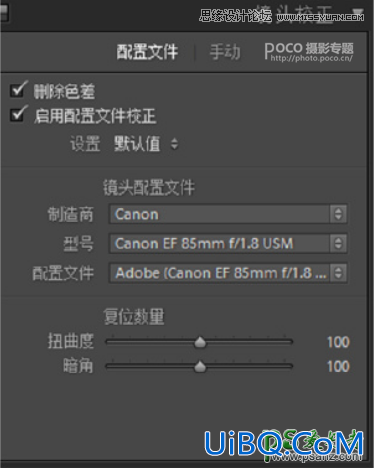
Task: Click the 暗角 slider handle
Action: (200, 366)
